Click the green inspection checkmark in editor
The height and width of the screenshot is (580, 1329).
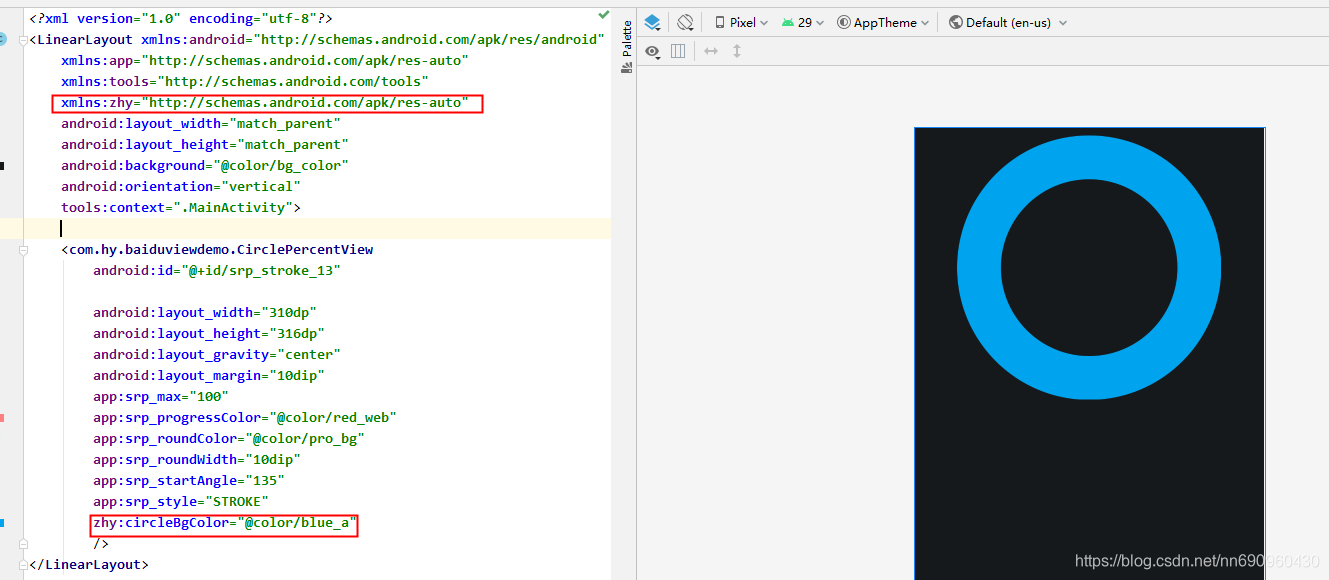click(x=603, y=15)
